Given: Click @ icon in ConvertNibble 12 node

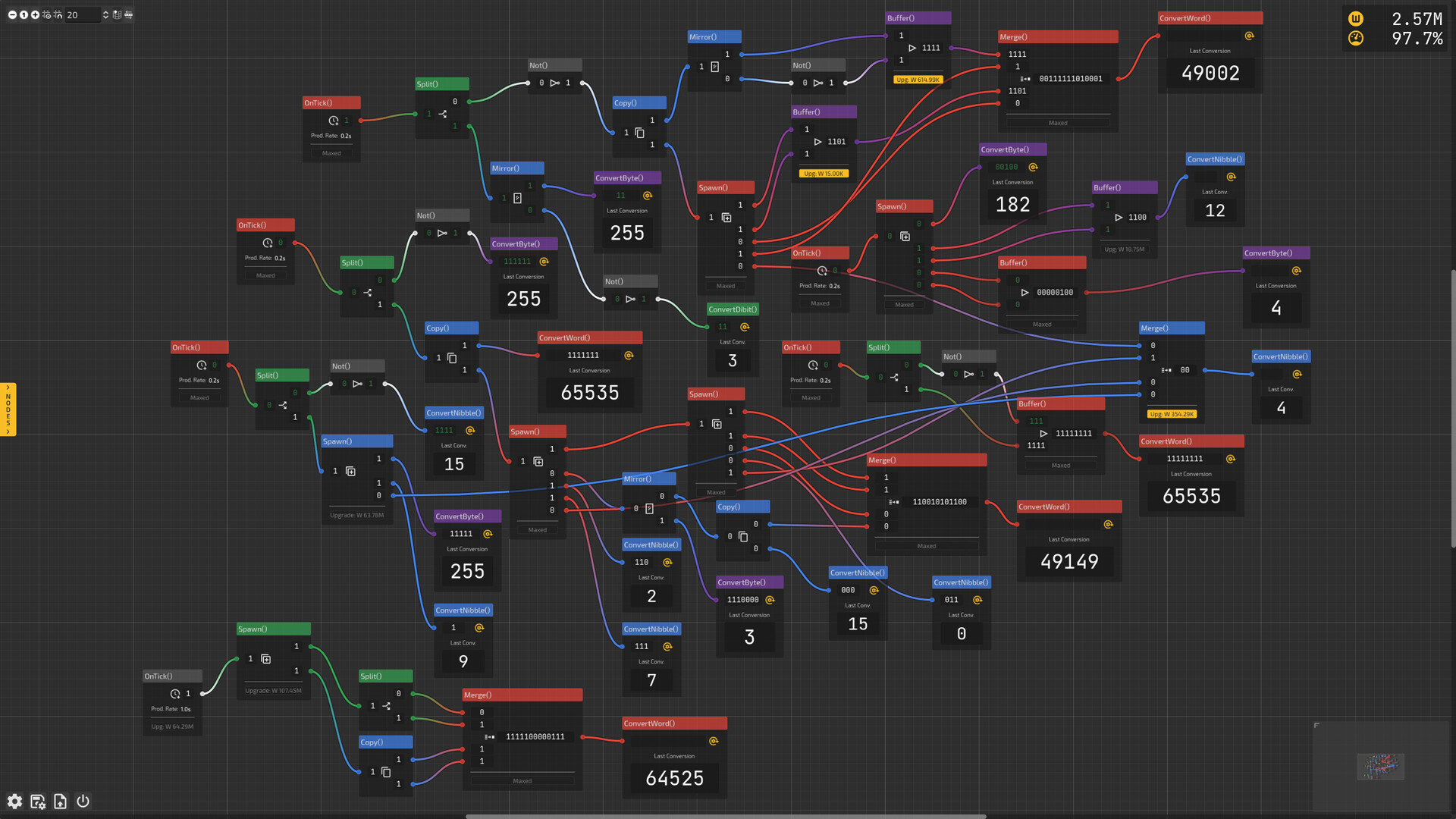Looking at the screenshot, I should pyautogui.click(x=1231, y=177).
